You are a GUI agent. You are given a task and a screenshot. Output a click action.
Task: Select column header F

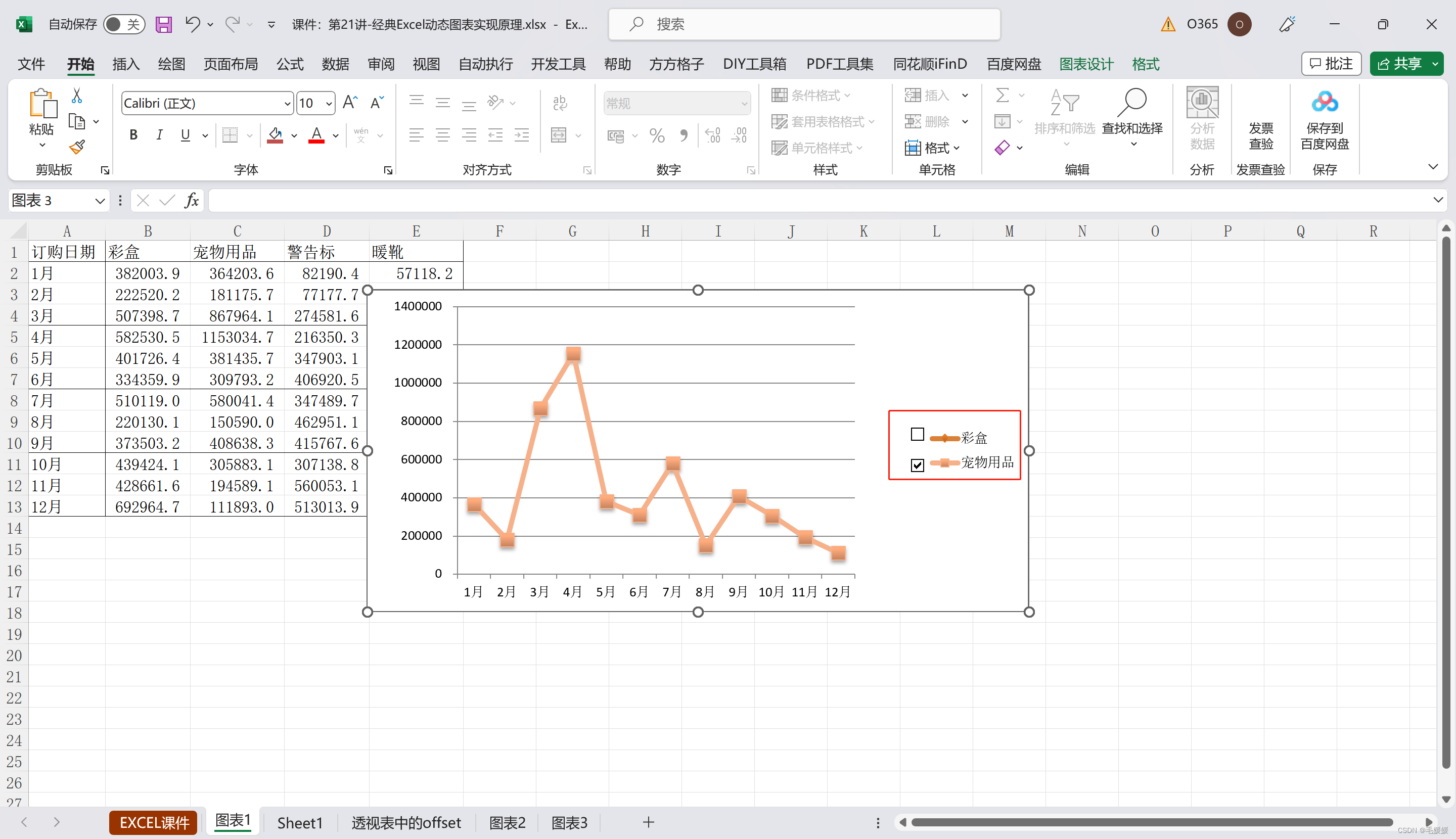tap(499, 231)
